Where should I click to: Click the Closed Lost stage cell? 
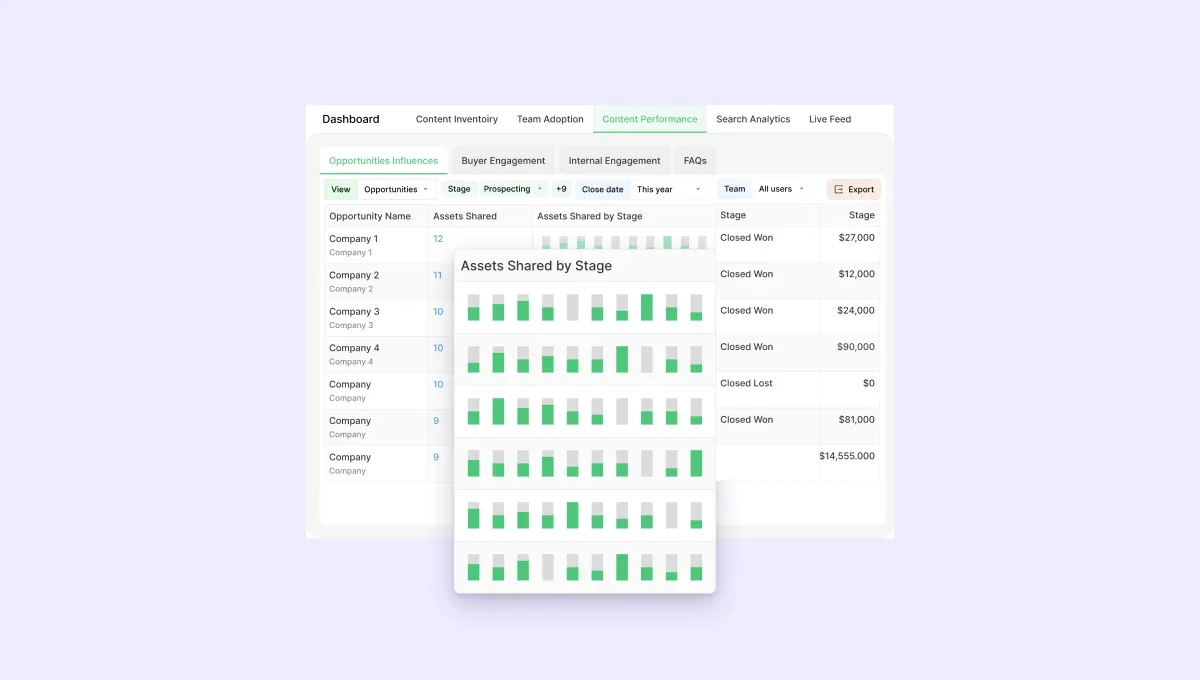tap(746, 383)
